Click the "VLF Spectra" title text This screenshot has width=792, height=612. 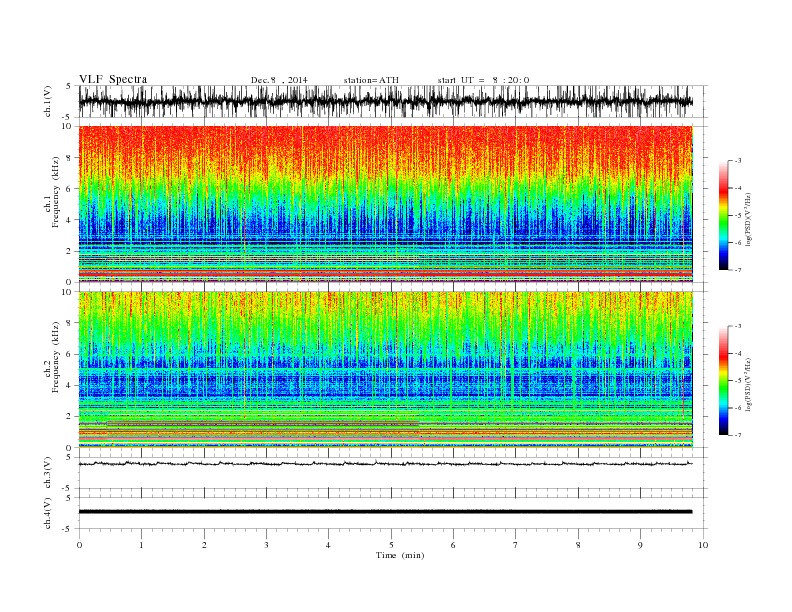[113, 79]
